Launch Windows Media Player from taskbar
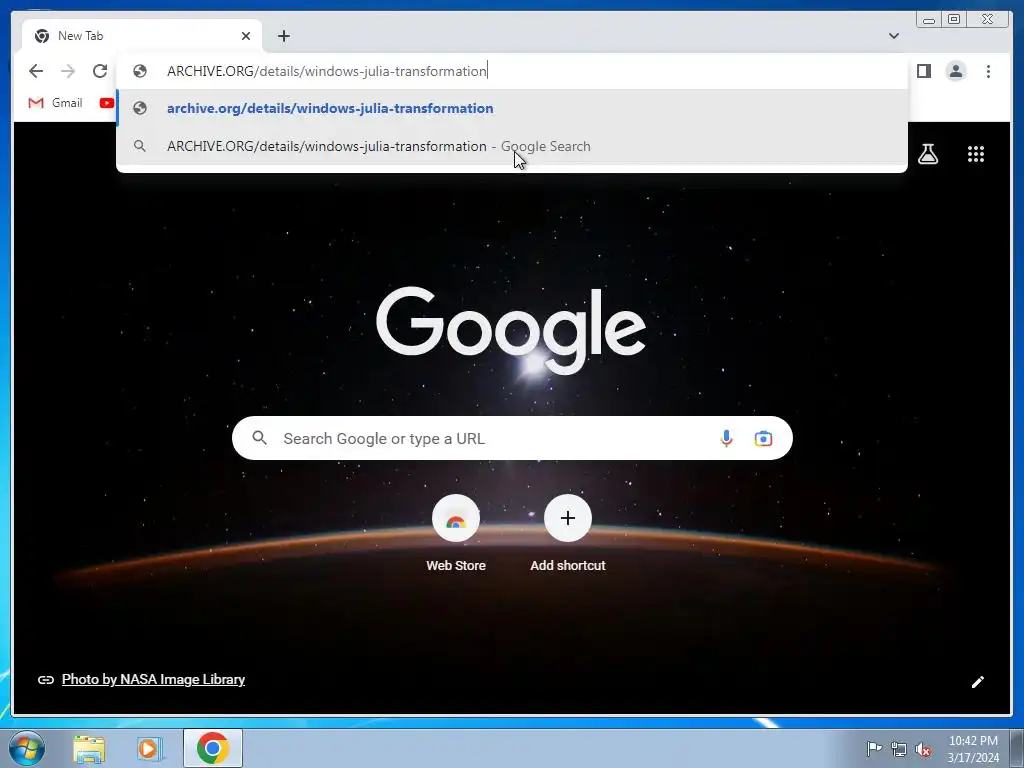Screen dimensions: 1024x768 point(149,748)
